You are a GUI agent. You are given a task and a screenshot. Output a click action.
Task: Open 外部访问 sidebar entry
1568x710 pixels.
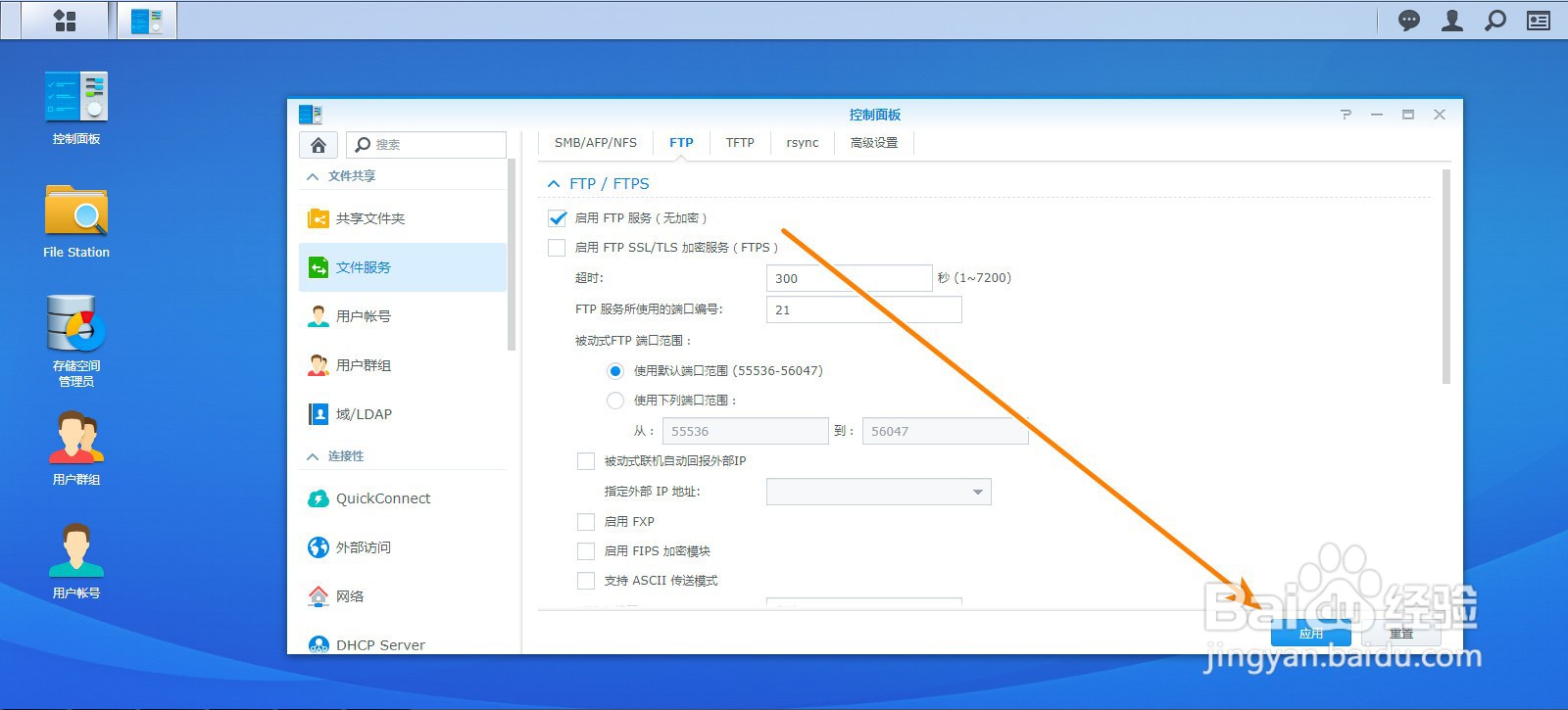coord(403,547)
